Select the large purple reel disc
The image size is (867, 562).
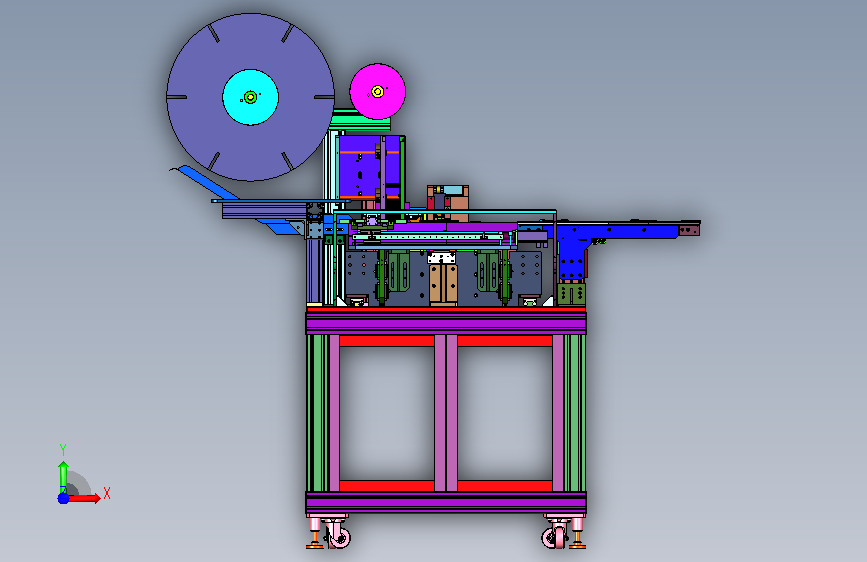[250, 97]
